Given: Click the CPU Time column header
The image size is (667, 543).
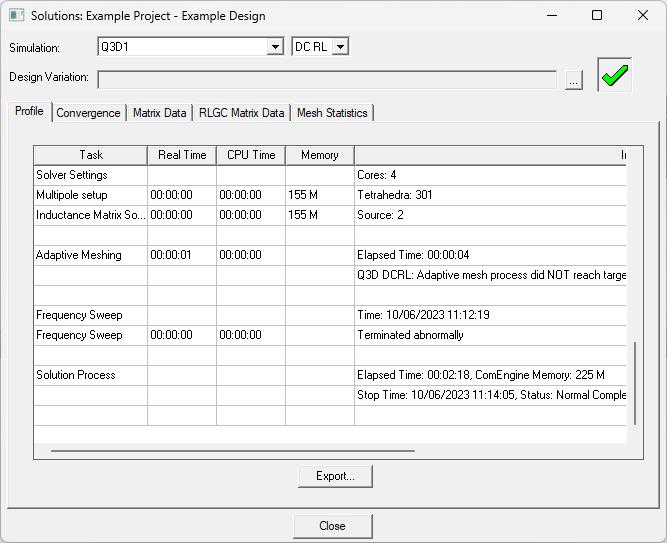Looking at the screenshot, I should (251, 155).
